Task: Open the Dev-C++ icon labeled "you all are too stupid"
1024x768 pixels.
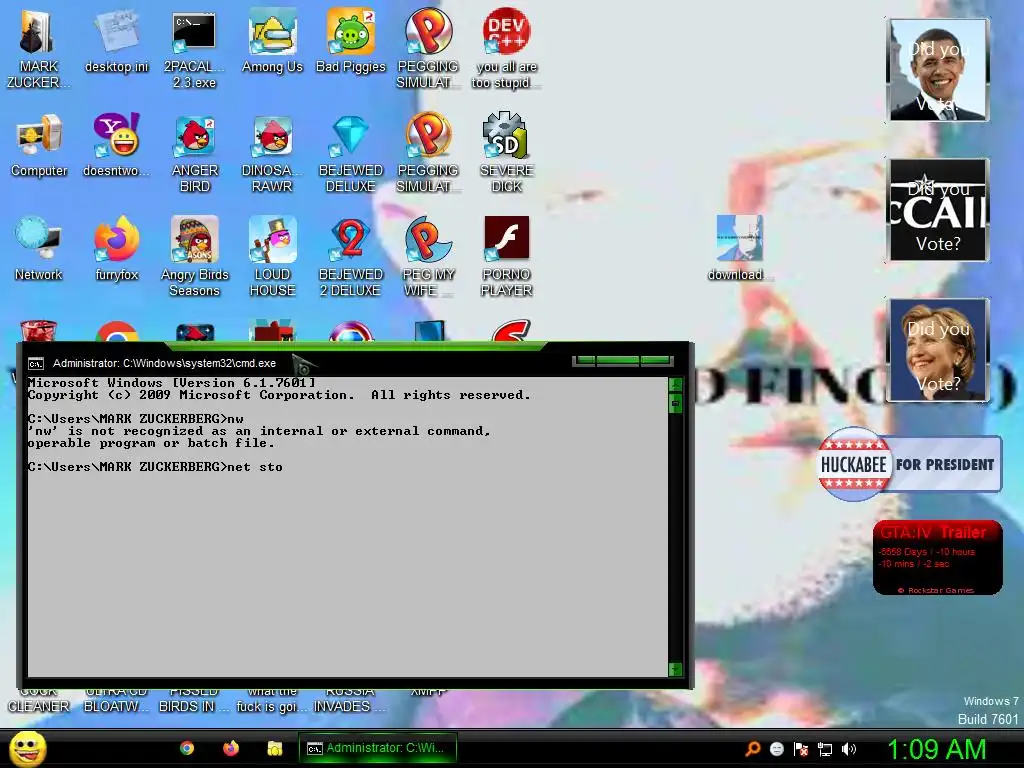Action: click(x=506, y=48)
